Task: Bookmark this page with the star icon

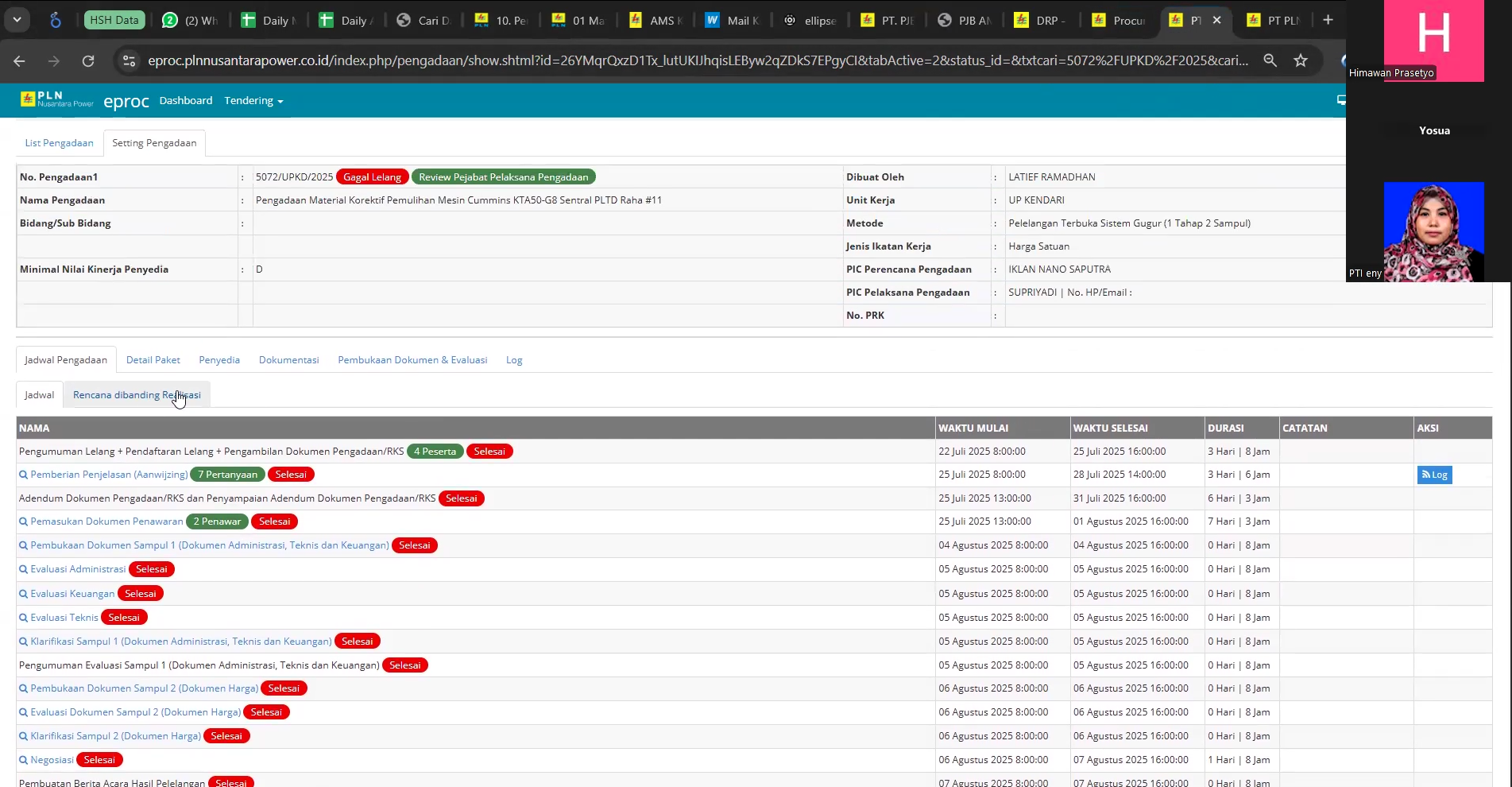Action: pyautogui.click(x=1301, y=60)
